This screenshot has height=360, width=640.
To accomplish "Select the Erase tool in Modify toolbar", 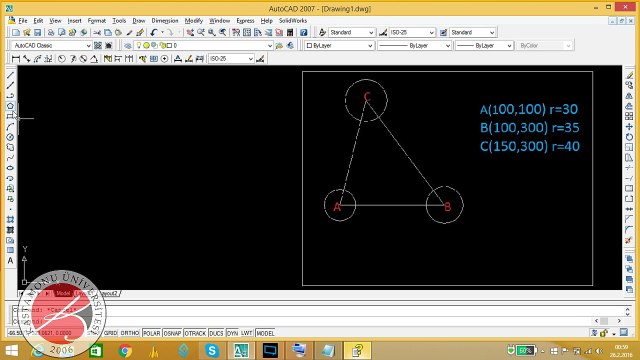I will (x=629, y=75).
